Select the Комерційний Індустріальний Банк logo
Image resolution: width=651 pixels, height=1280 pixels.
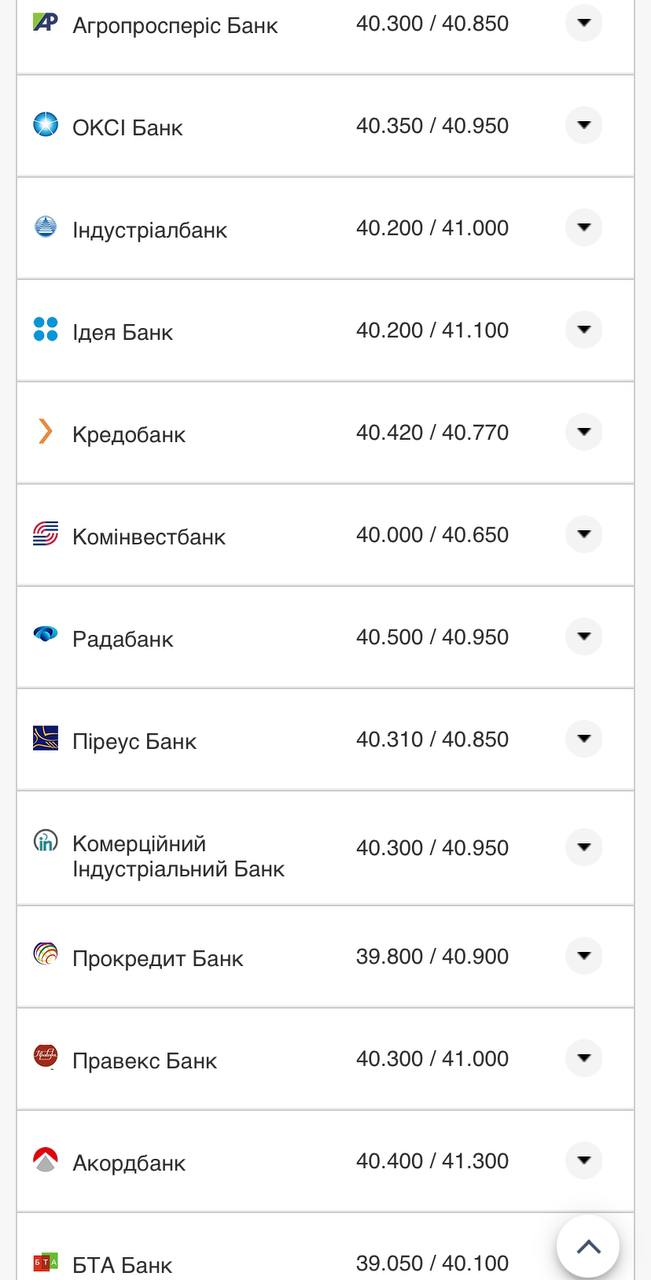coord(44,845)
